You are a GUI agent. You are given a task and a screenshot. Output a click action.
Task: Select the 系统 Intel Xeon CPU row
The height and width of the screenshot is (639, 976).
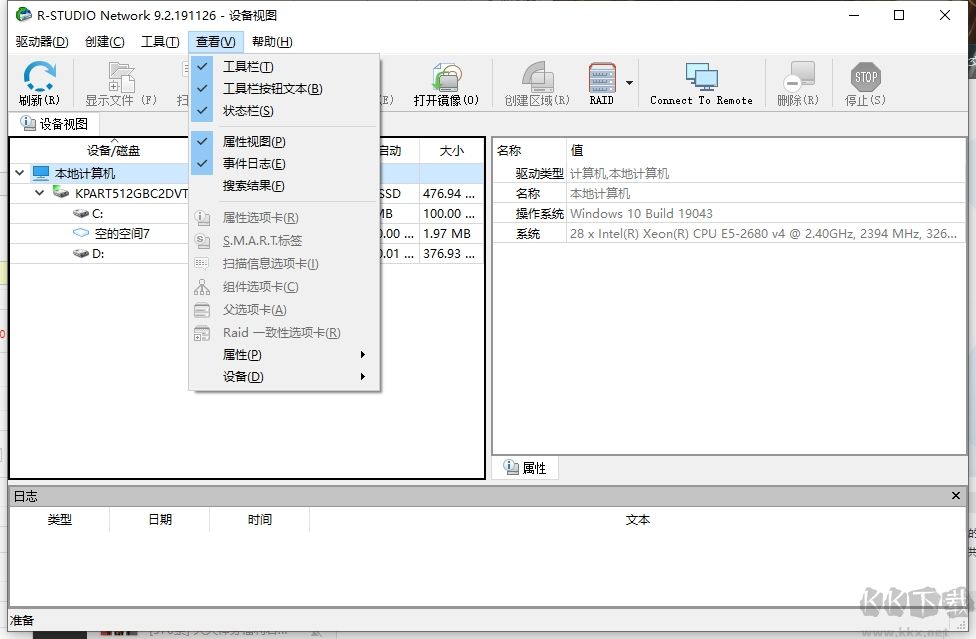tap(730, 233)
